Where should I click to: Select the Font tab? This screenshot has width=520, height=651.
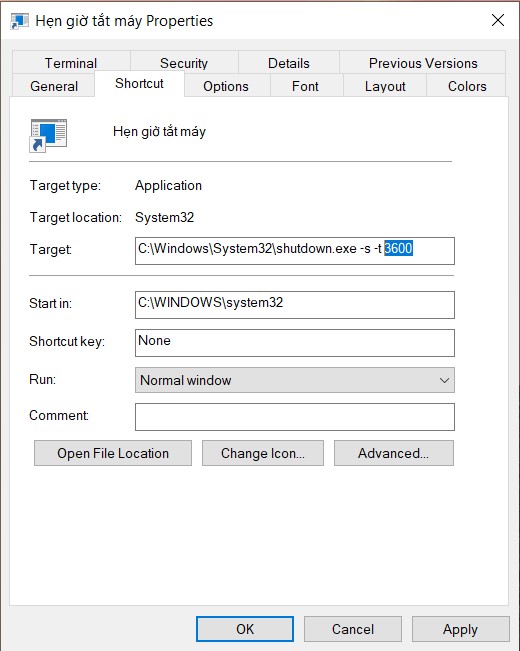(305, 86)
